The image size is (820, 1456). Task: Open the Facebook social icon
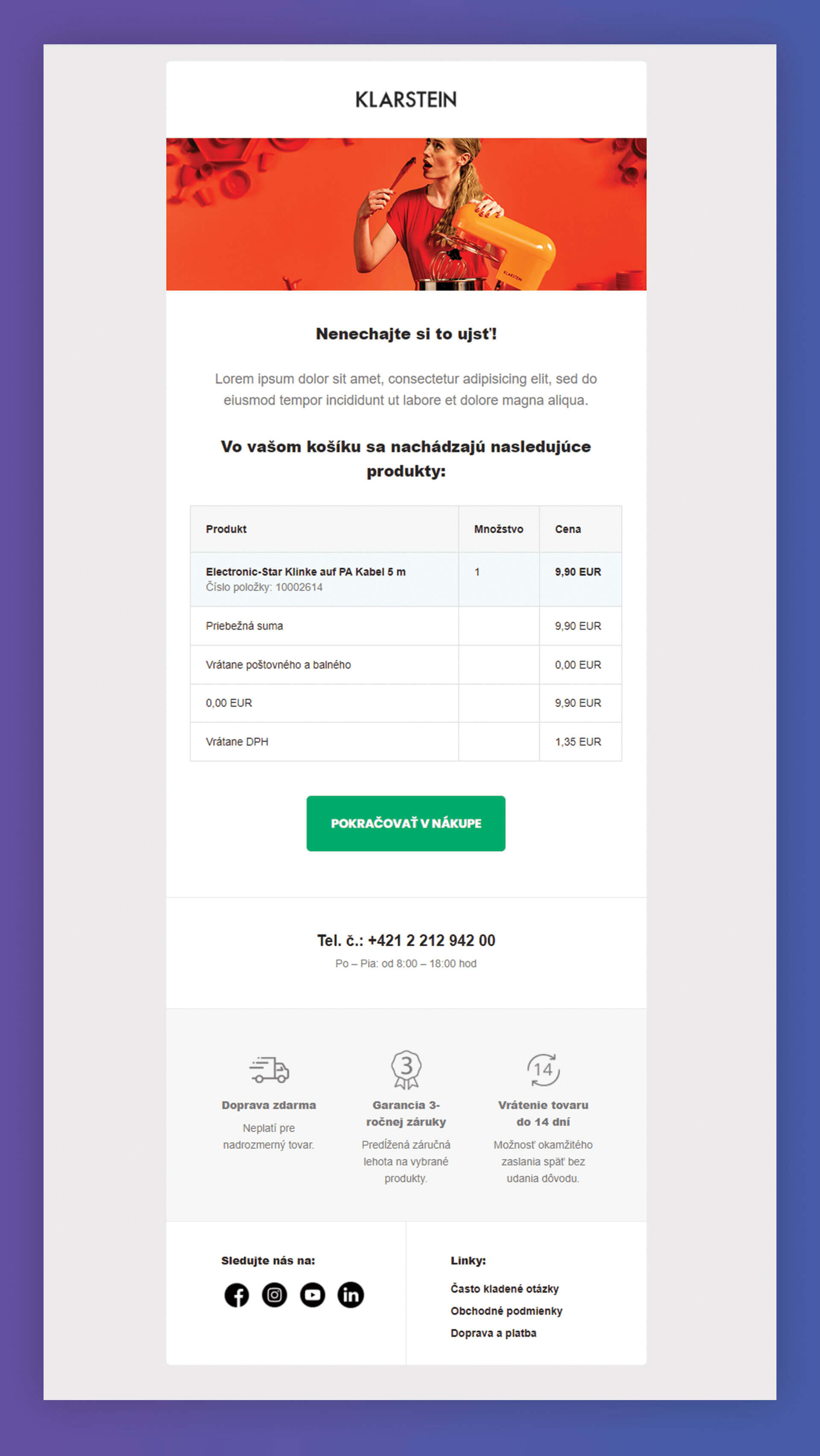(x=236, y=1295)
